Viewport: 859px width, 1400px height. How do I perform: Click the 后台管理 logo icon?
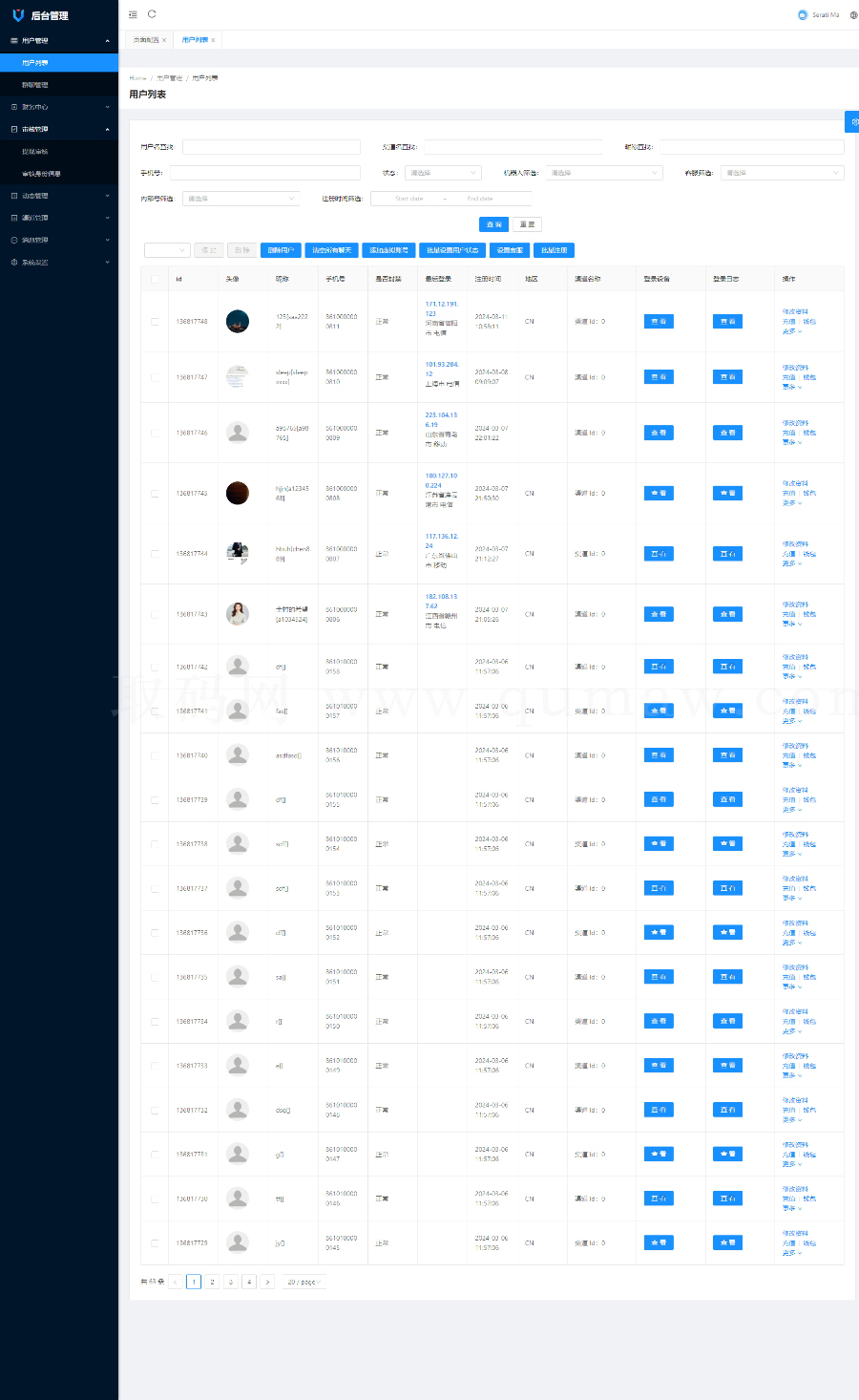pyautogui.click(x=17, y=15)
